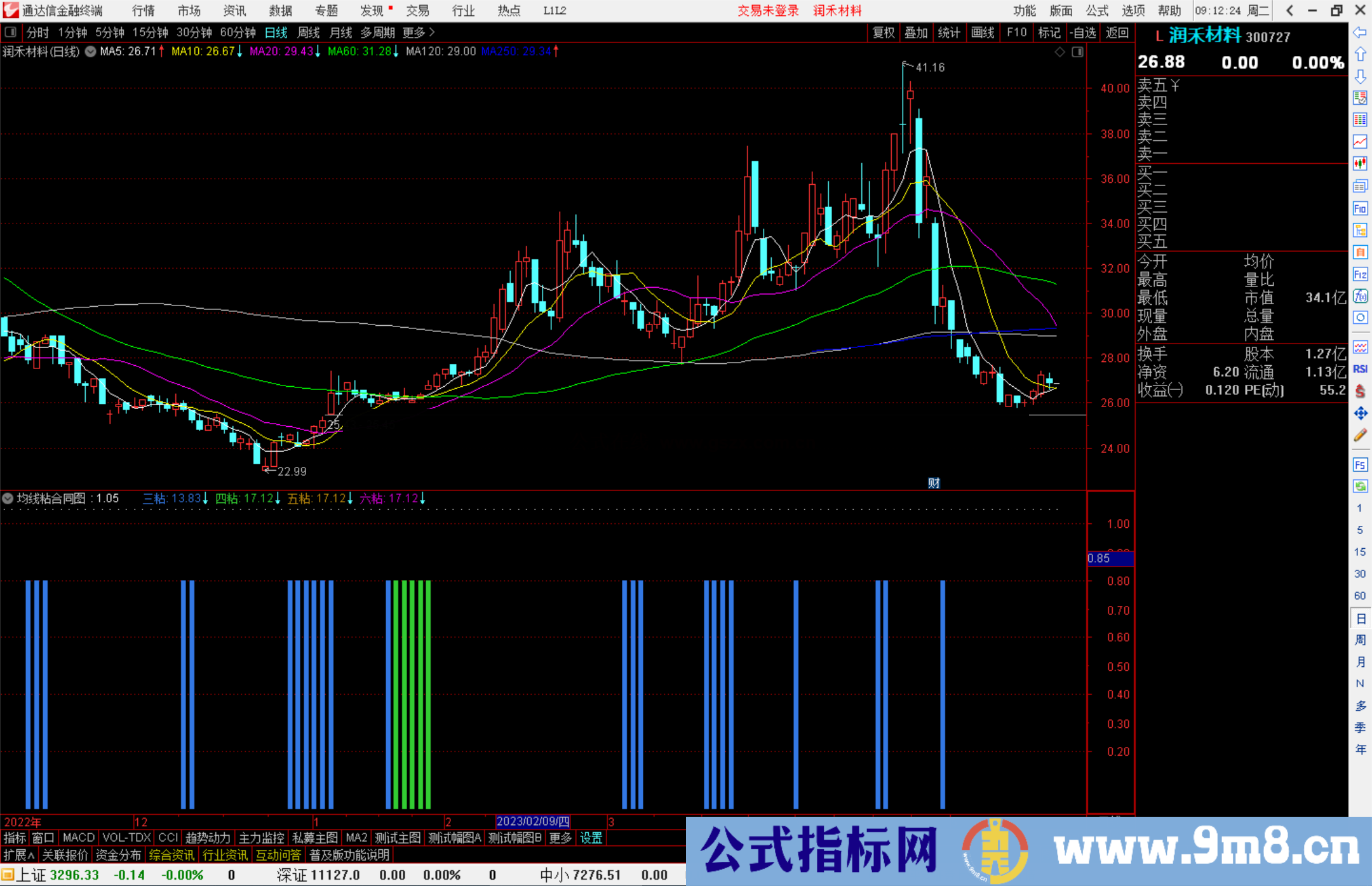This screenshot has width=1372, height=886.
Task: Toggle the main chart MA indicator round button
Action: click(90, 51)
